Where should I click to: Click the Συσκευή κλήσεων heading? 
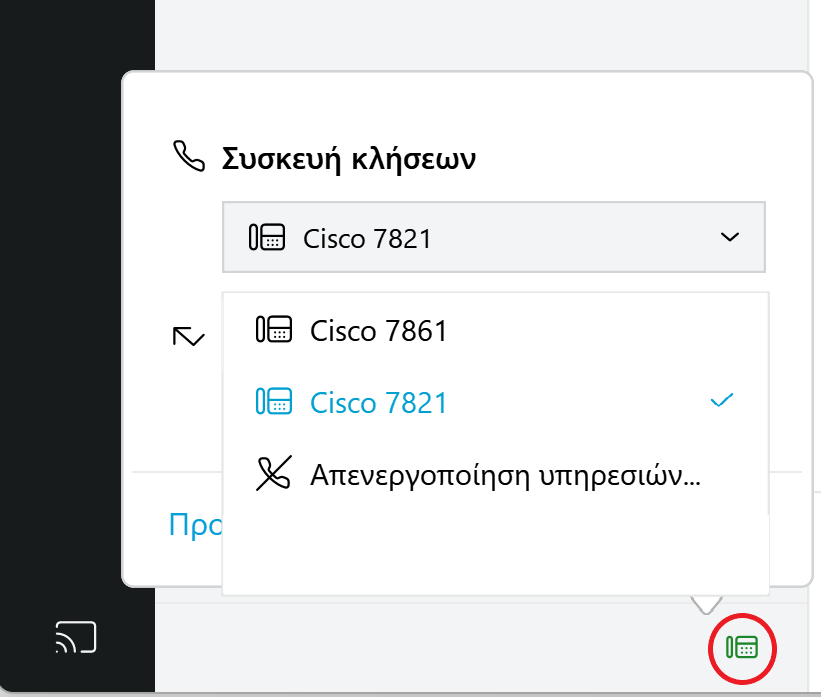pos(349,158)
